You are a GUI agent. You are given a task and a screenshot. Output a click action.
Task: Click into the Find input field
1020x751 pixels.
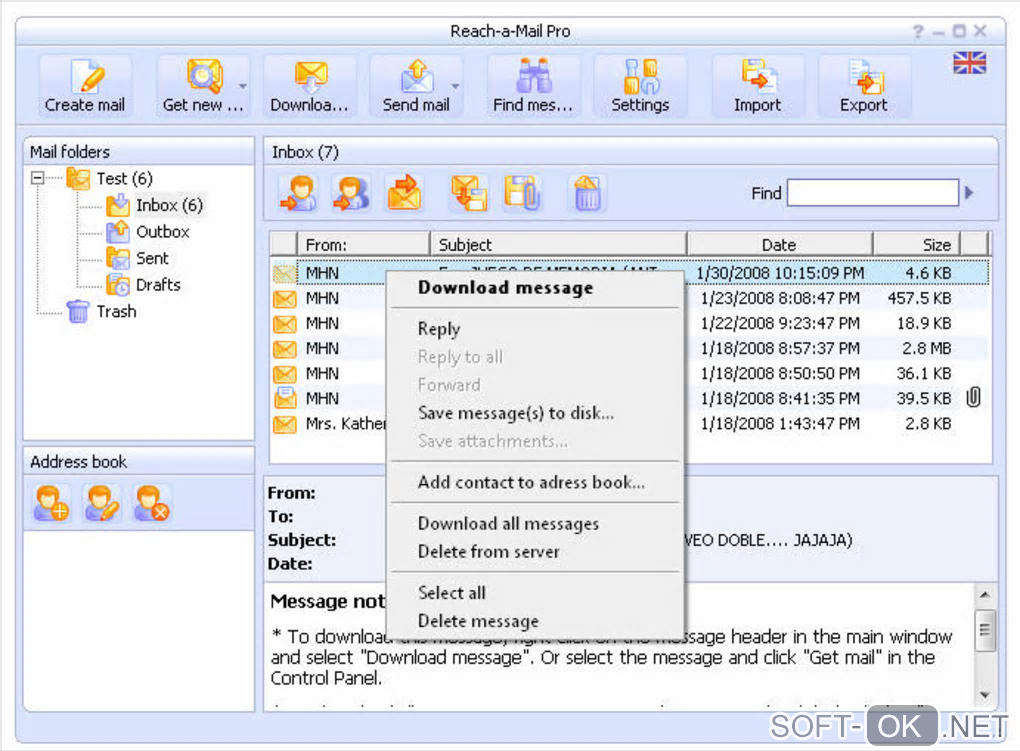[x=872, y=193]
